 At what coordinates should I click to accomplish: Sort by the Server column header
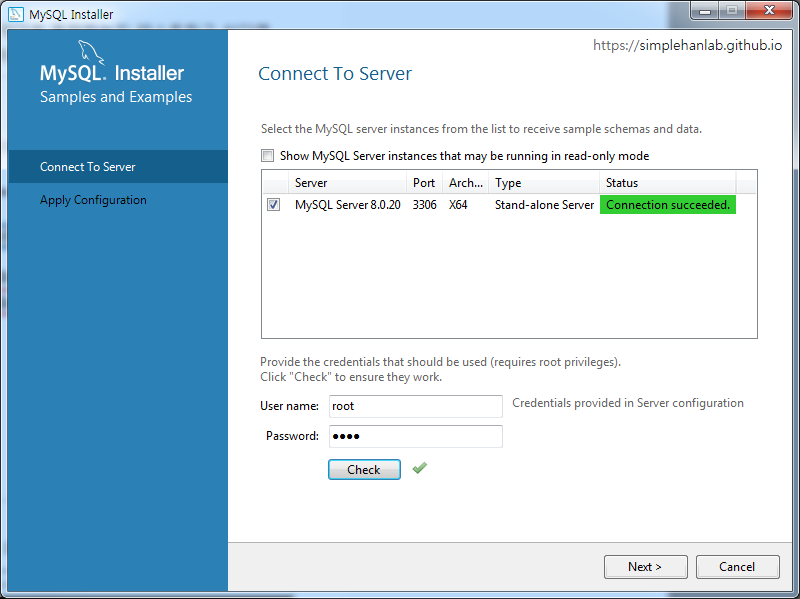(x=347, y=183)
